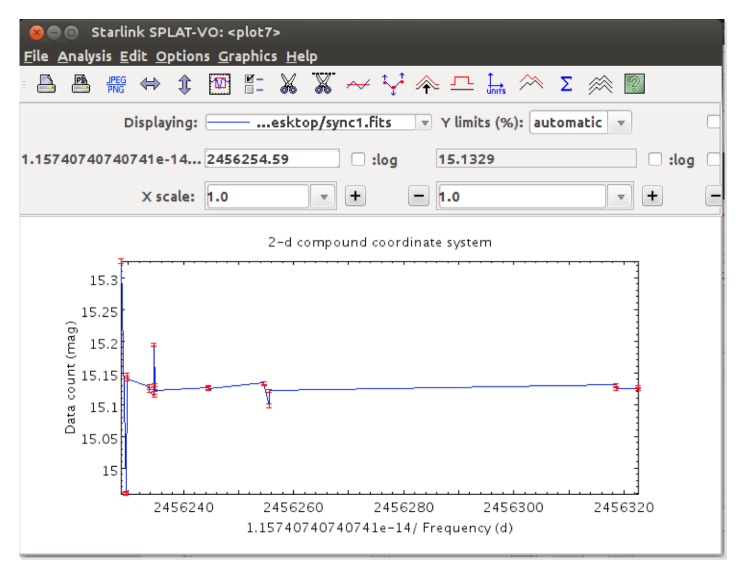Enable the log checkbox beside 15.1329 value
Image resolution: width=747 pixels, height=580 pixels.
tap(655, 159)
